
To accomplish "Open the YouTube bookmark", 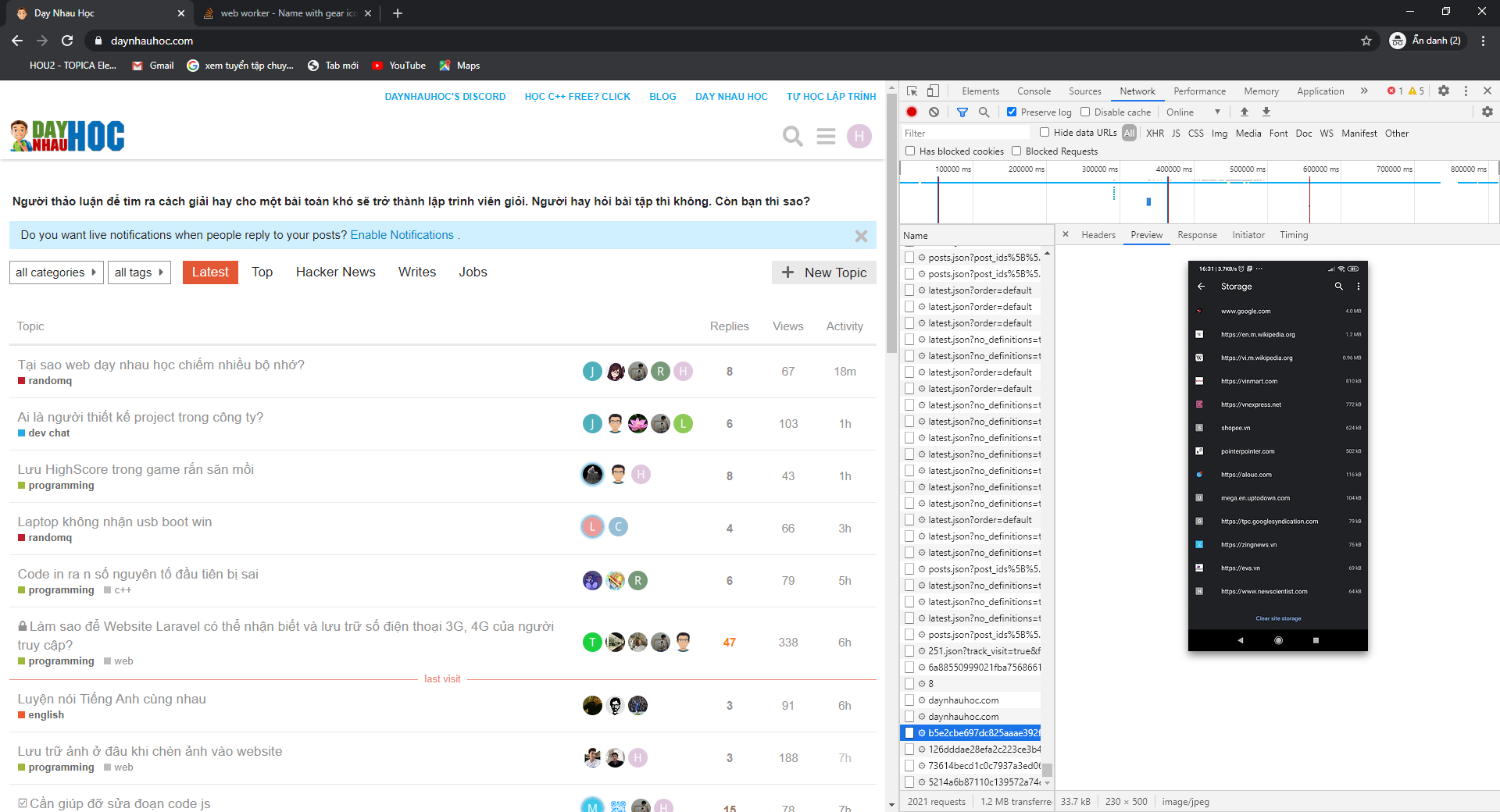I will [x=399, y=66].
